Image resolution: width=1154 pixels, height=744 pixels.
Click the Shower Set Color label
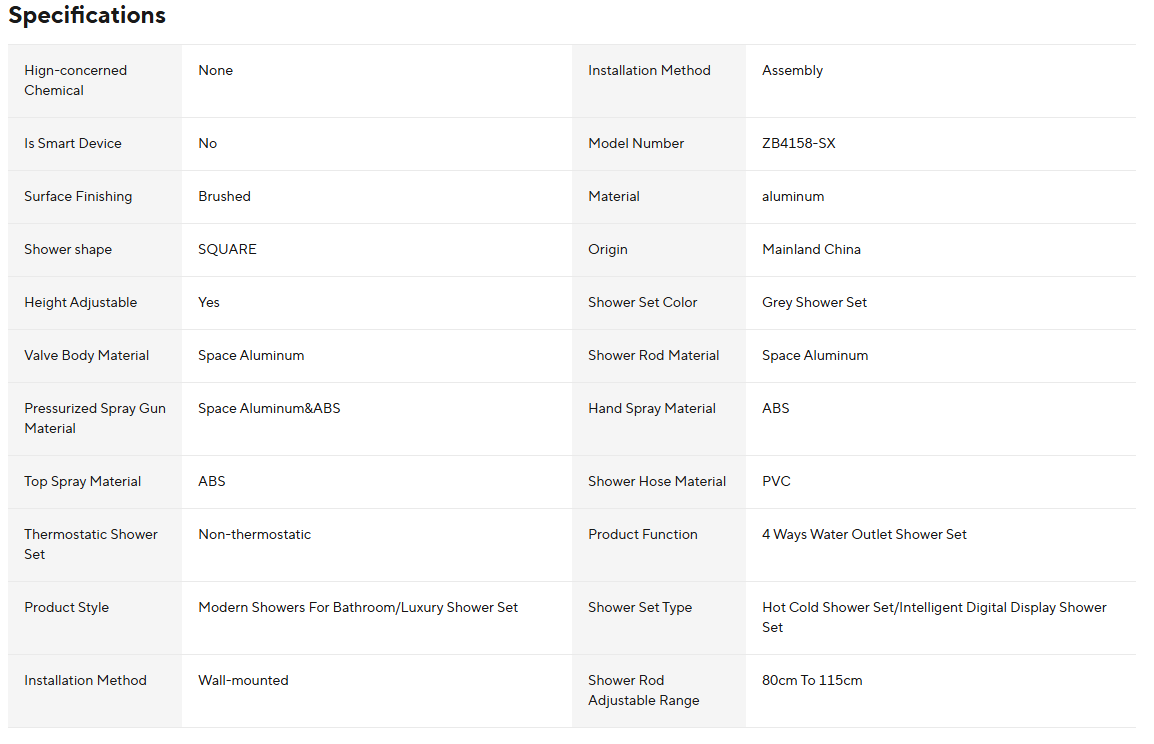(x=643, y=302)
